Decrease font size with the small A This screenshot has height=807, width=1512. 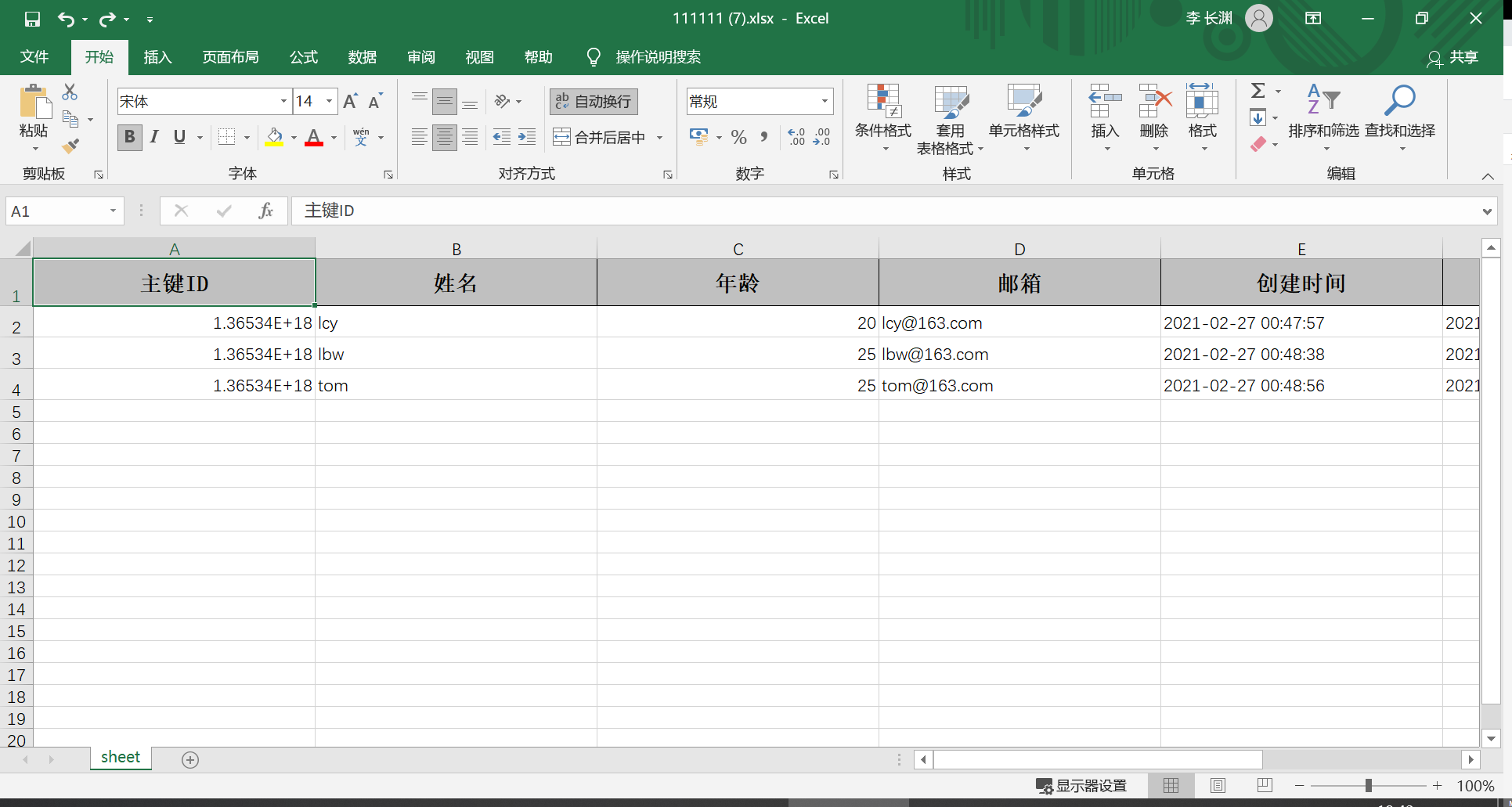tap(375, 101)
